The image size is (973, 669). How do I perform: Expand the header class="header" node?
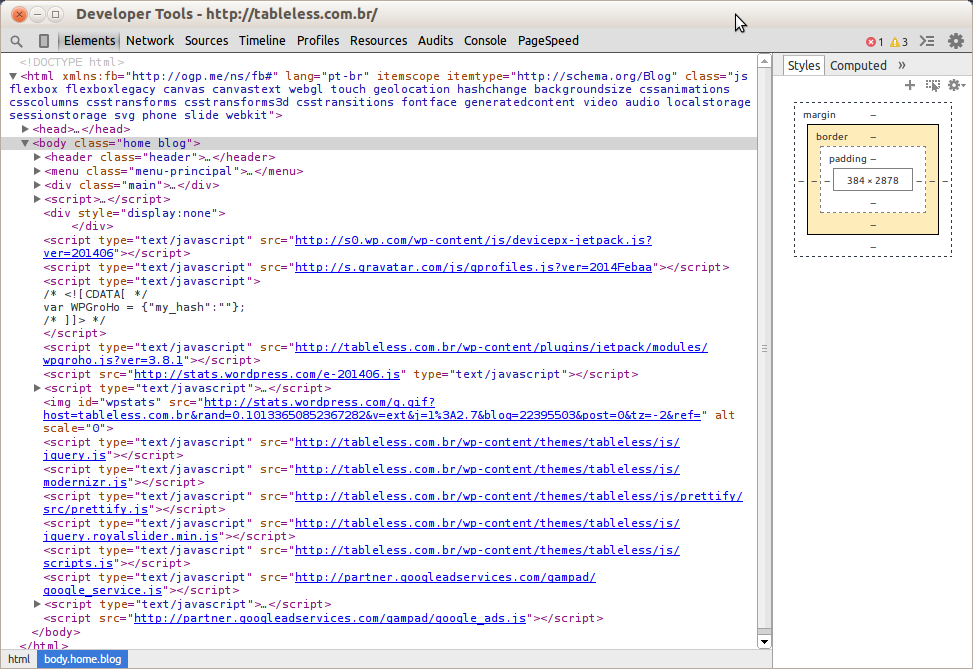37,158
